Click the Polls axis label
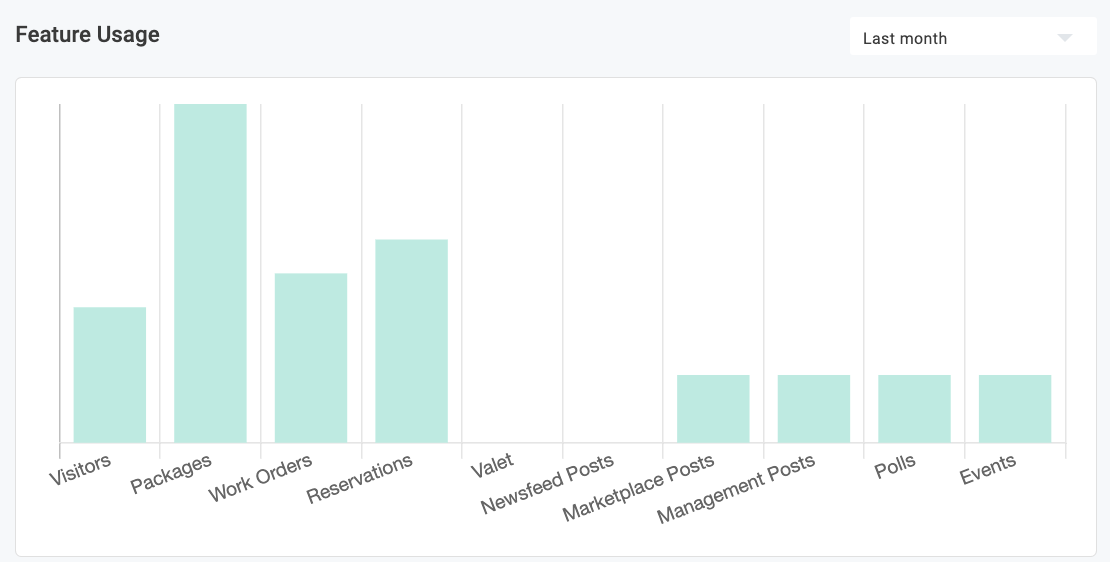1110x562 pixels. [894, 467]
